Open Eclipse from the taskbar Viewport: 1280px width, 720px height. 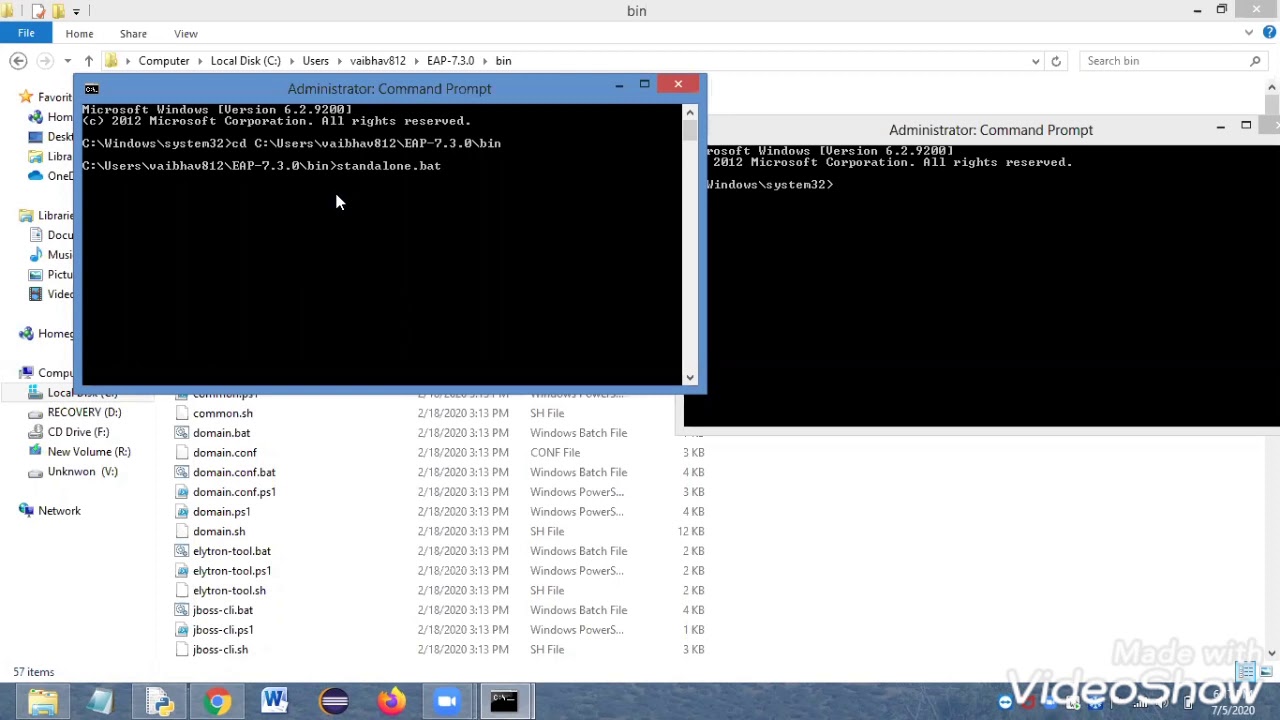click(333, 701)
